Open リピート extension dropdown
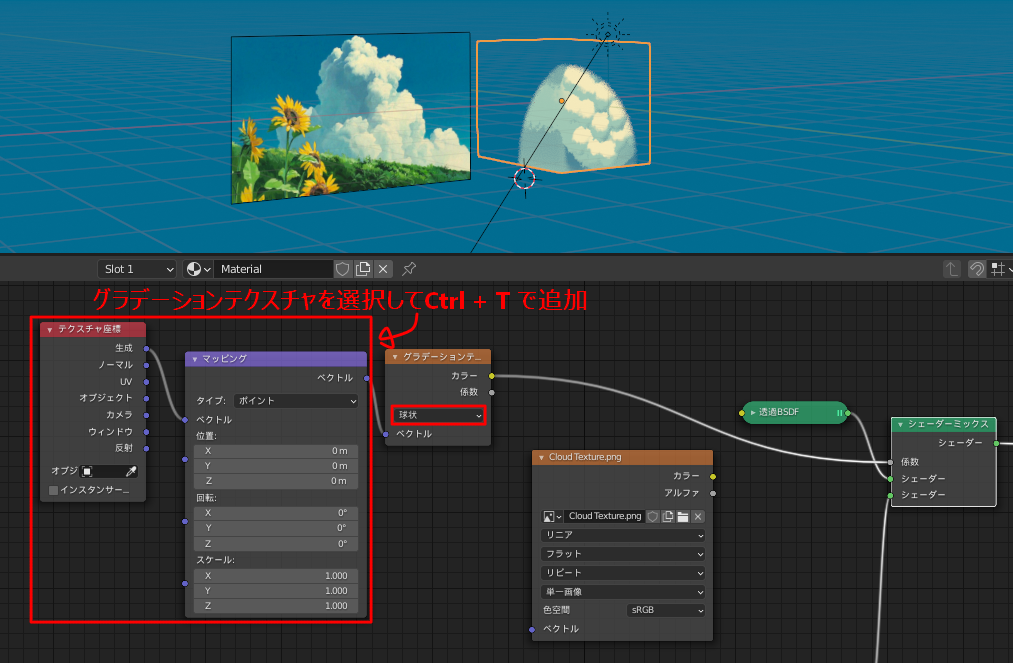The width and height of the screenshot is (1013, 663). [x=623, y=573]
